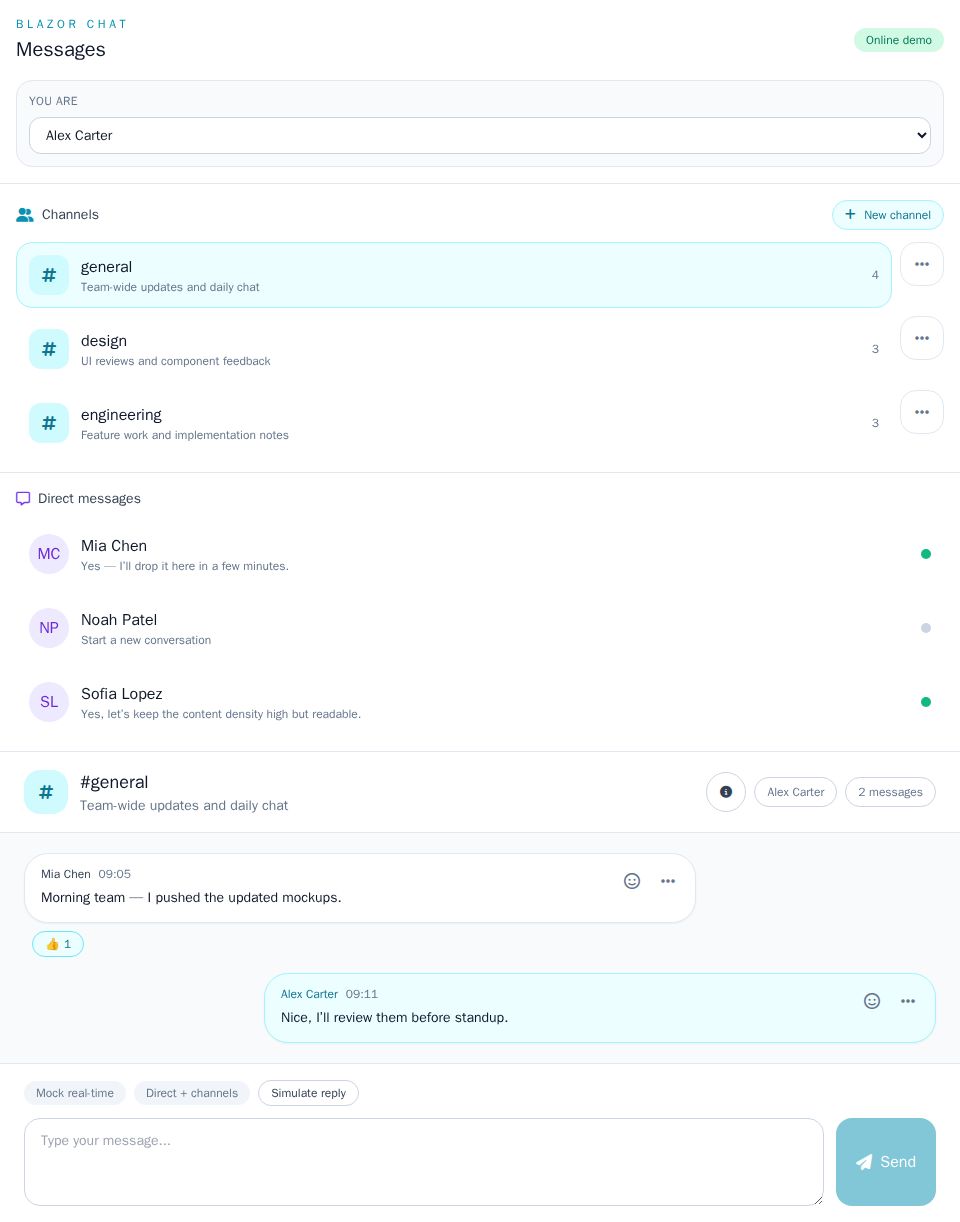Click Mia Chen's MC avatar
Image resolution: width=960 pixels, height=1222 pixels.
49,554
